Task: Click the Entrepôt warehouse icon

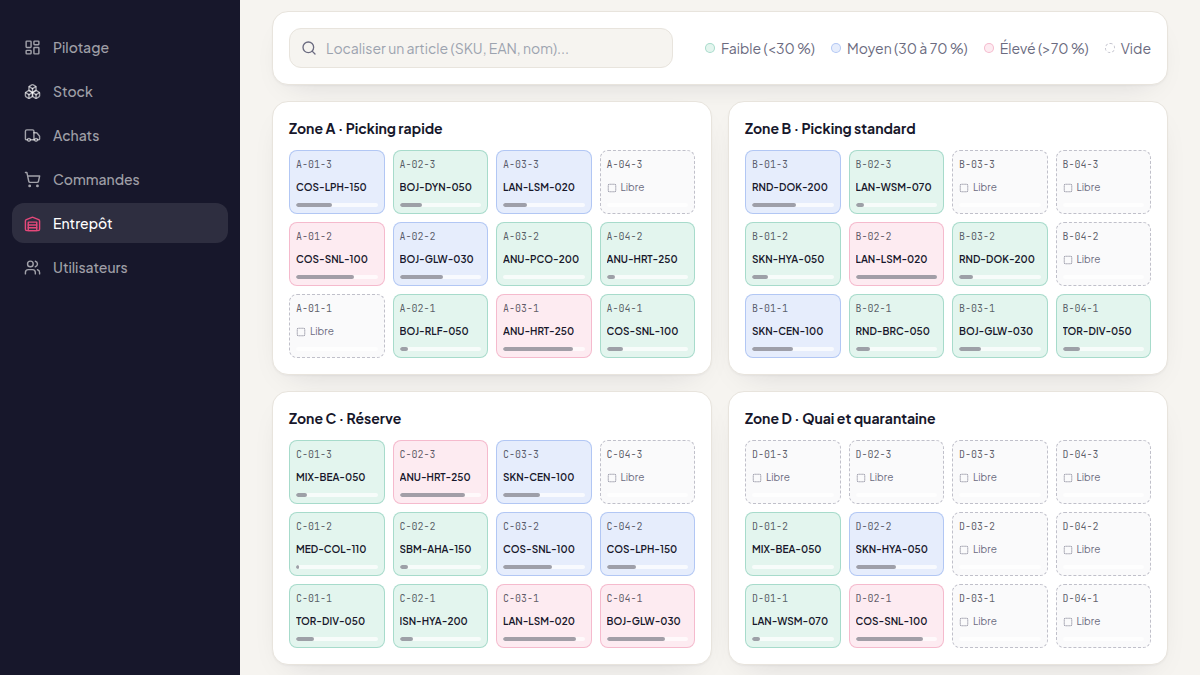Action: coord(33,224)
